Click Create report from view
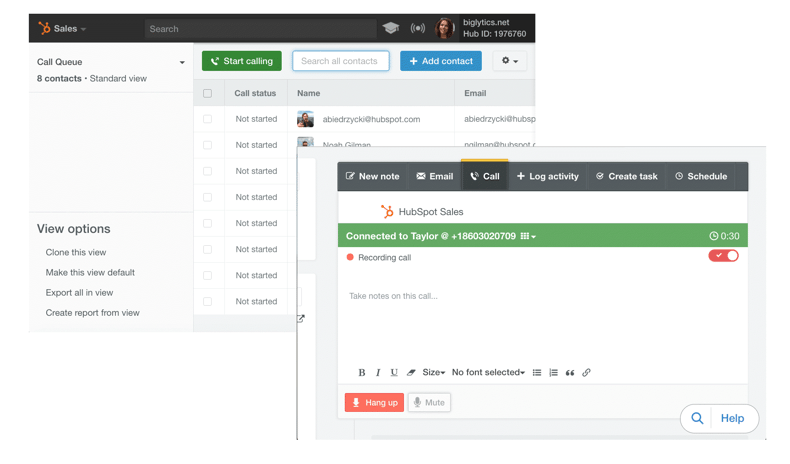 (92, 313)
